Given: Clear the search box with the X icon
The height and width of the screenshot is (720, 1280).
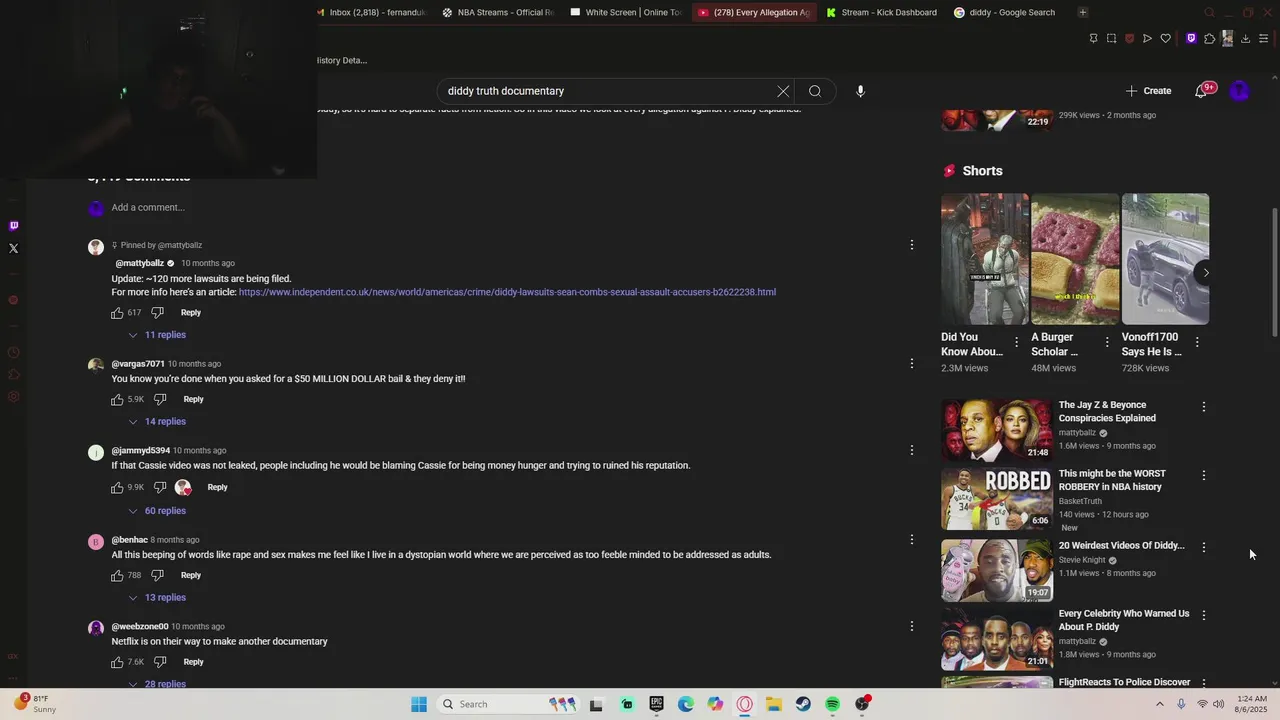Looking at the screenshot, I should tap(783, 91).
